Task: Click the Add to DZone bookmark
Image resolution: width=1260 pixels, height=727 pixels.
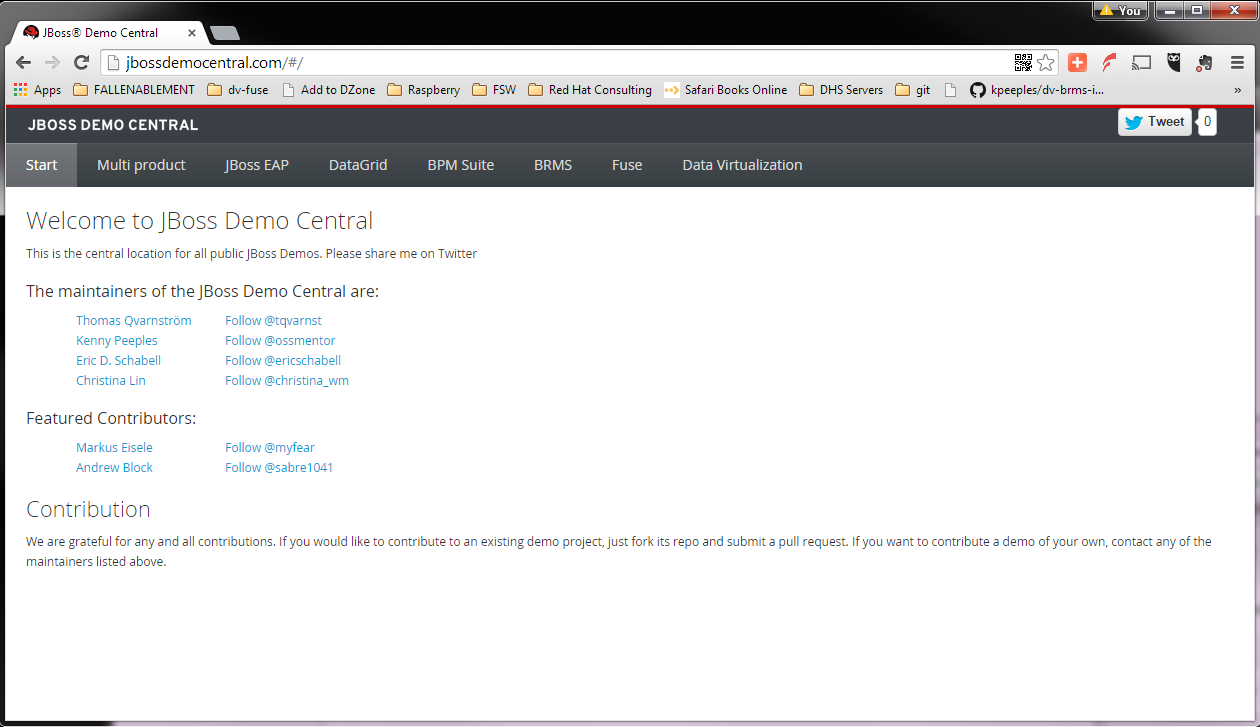Action: point(329,90)
